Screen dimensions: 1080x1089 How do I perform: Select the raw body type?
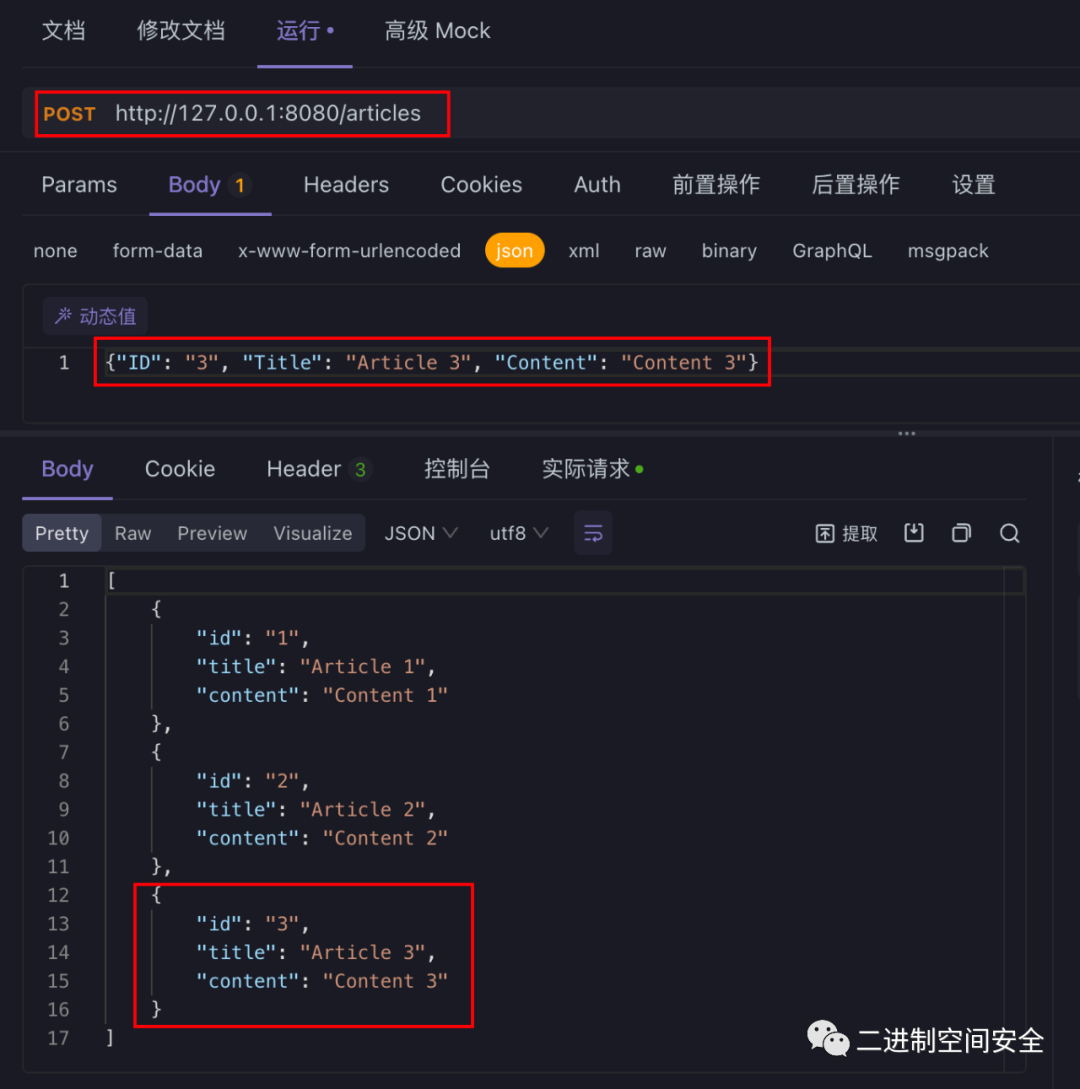click(x=650, y=251)
